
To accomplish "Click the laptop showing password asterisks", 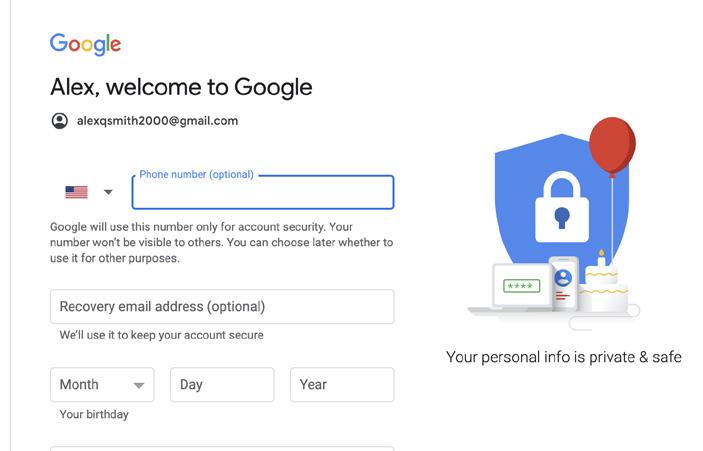I will (520, 288).
